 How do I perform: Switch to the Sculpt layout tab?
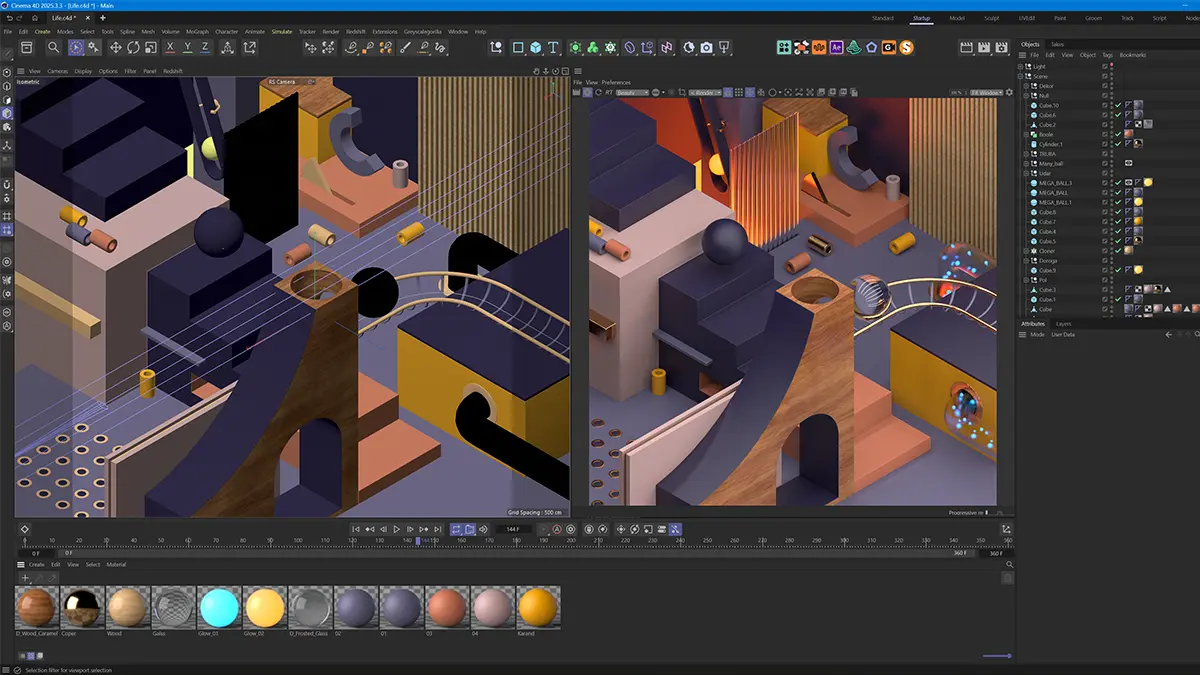(x=991, y=18)
